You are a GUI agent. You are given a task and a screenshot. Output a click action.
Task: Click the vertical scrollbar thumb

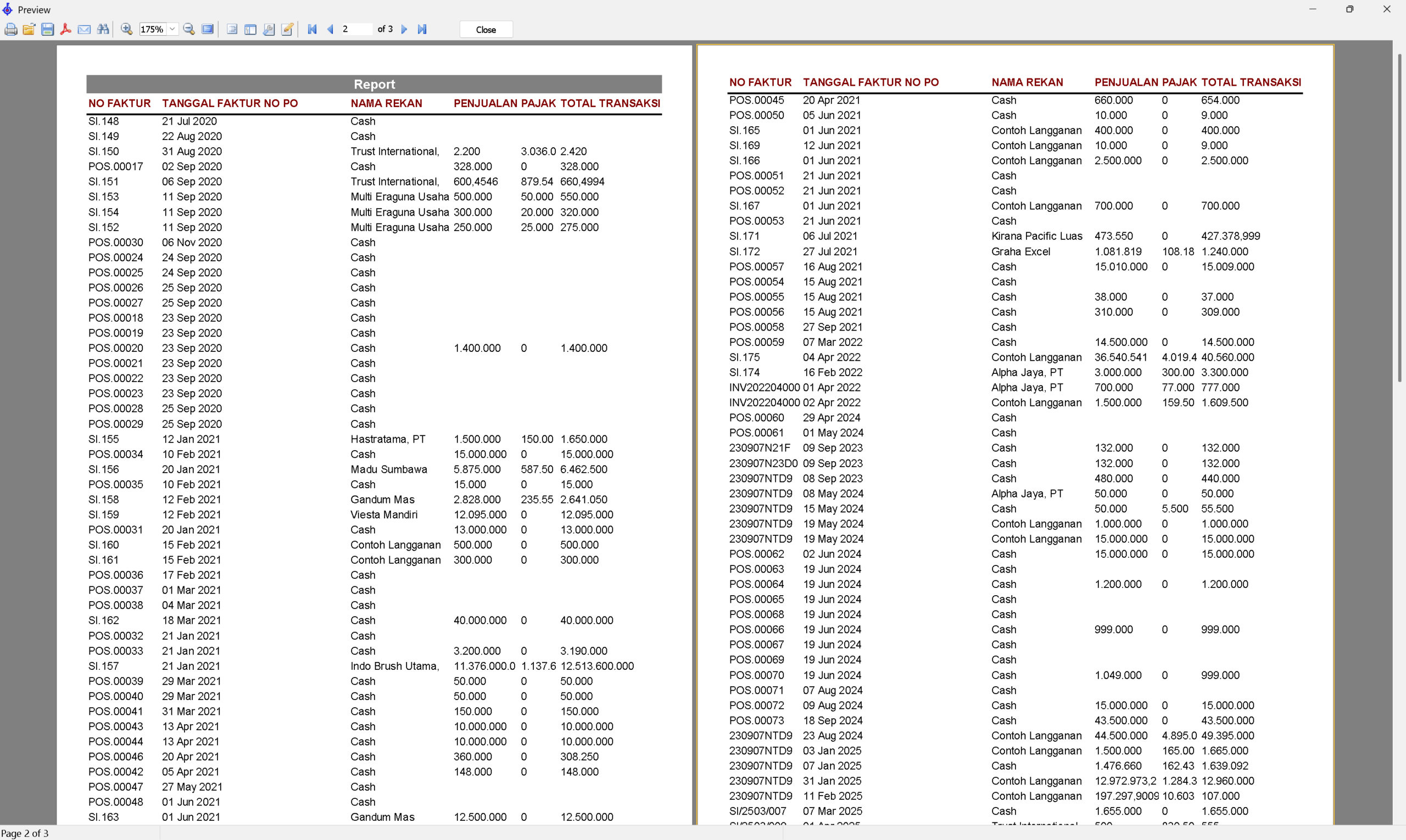click(1399, 218)
